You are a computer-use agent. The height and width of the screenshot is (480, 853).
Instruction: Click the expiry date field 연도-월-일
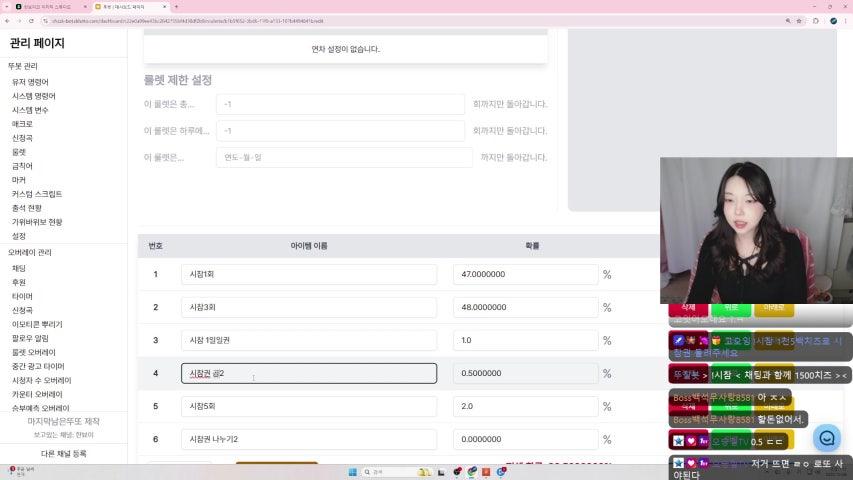[x=344, y=157]
